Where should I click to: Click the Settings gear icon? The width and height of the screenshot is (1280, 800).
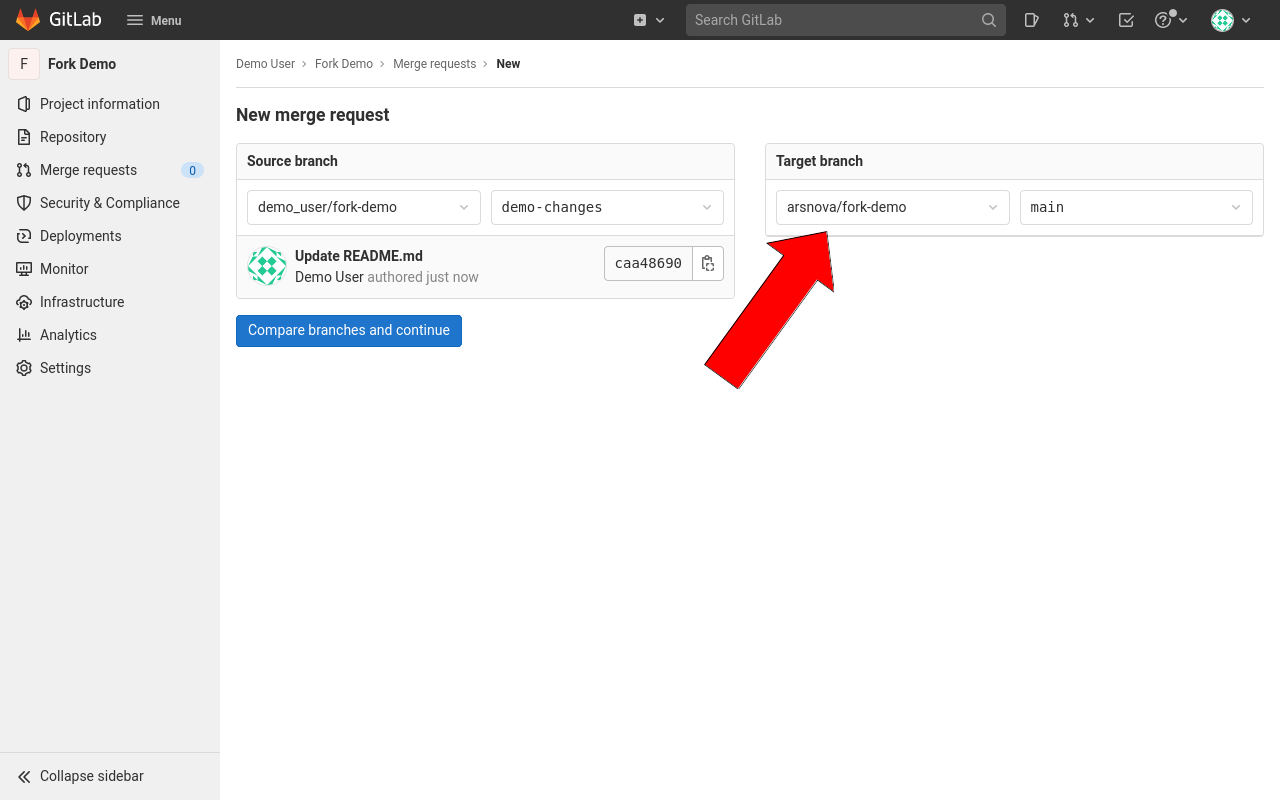pos(24,368)
